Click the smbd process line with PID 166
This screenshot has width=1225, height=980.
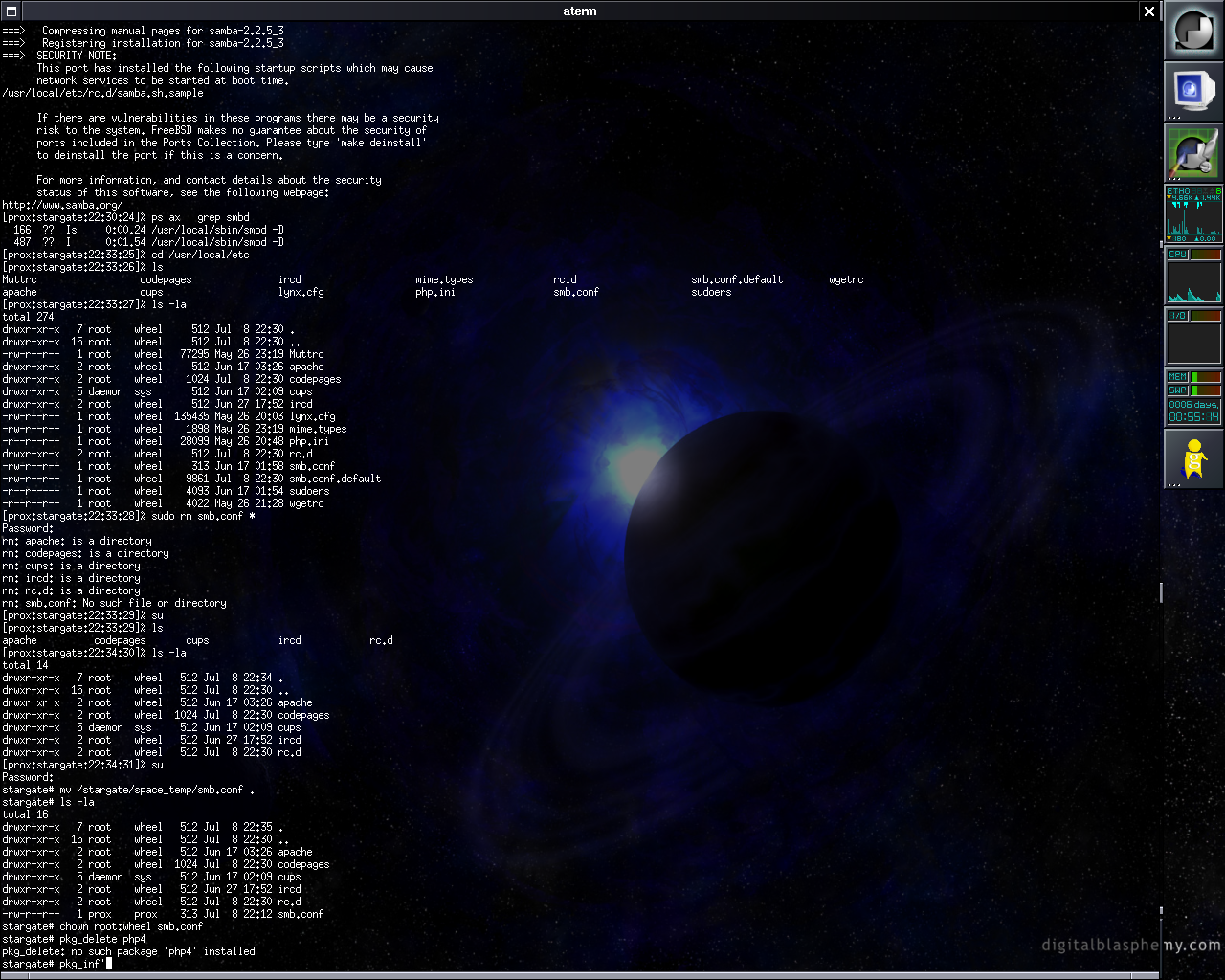coord(143,230)
